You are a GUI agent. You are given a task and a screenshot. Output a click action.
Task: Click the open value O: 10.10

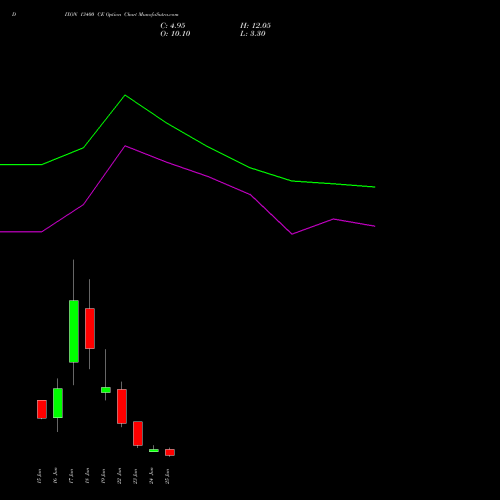click(175, 34)
